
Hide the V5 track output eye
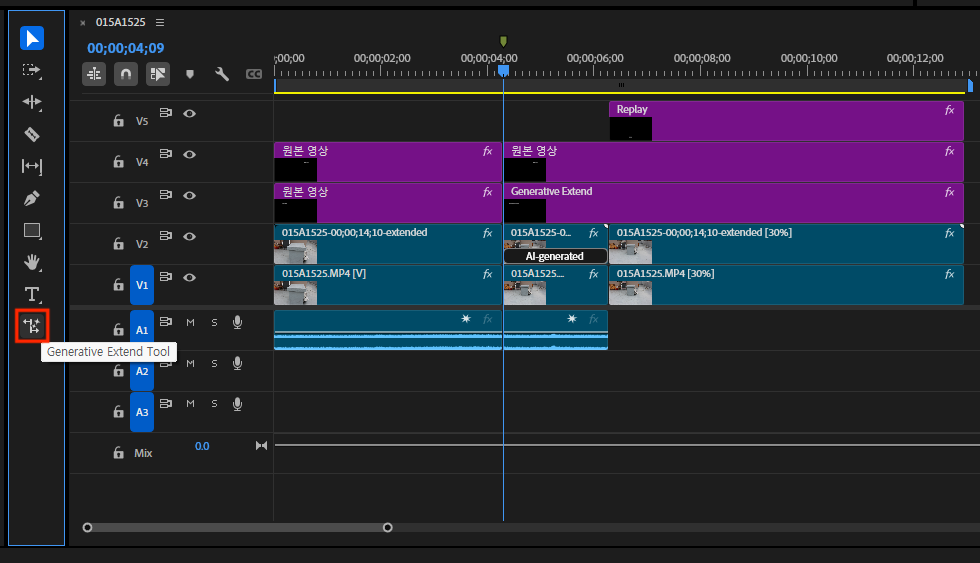(x=189, y=114)
